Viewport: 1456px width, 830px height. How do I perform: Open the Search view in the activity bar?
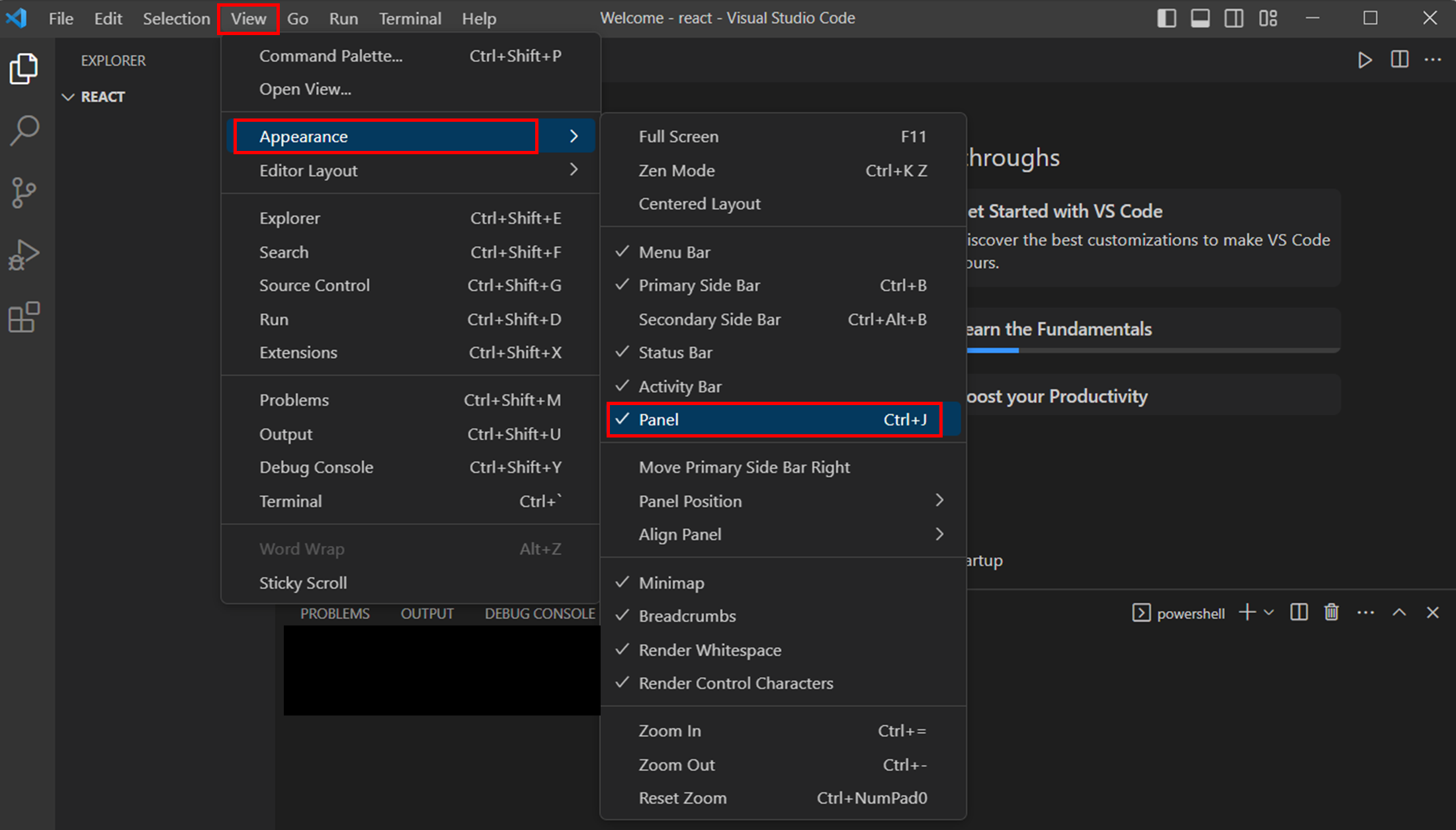(24, 130)
